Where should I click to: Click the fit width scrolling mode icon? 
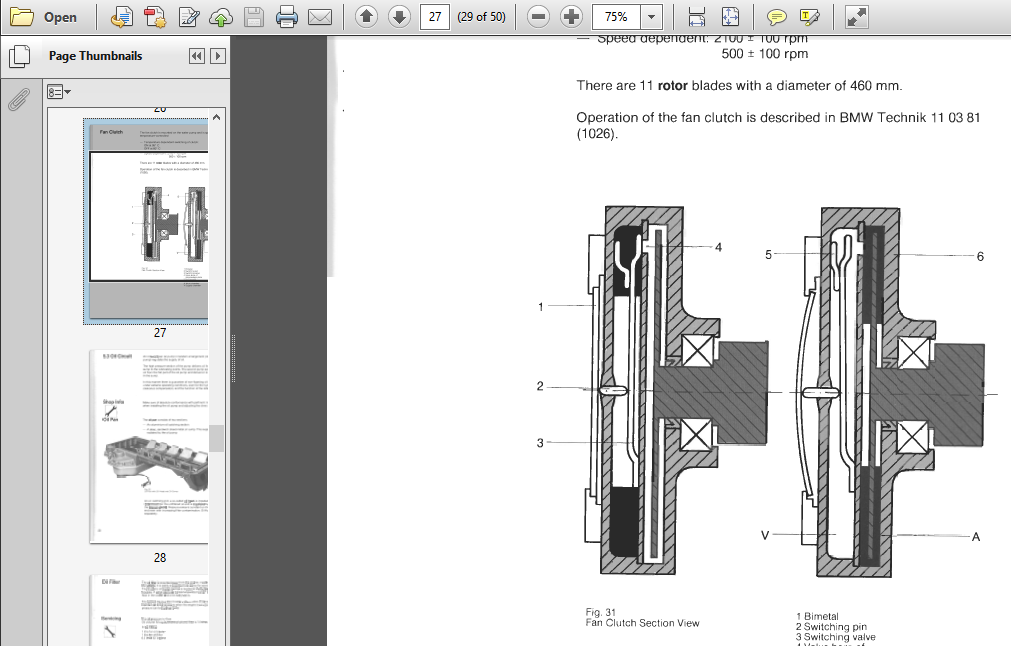click(x=697, y=17)
